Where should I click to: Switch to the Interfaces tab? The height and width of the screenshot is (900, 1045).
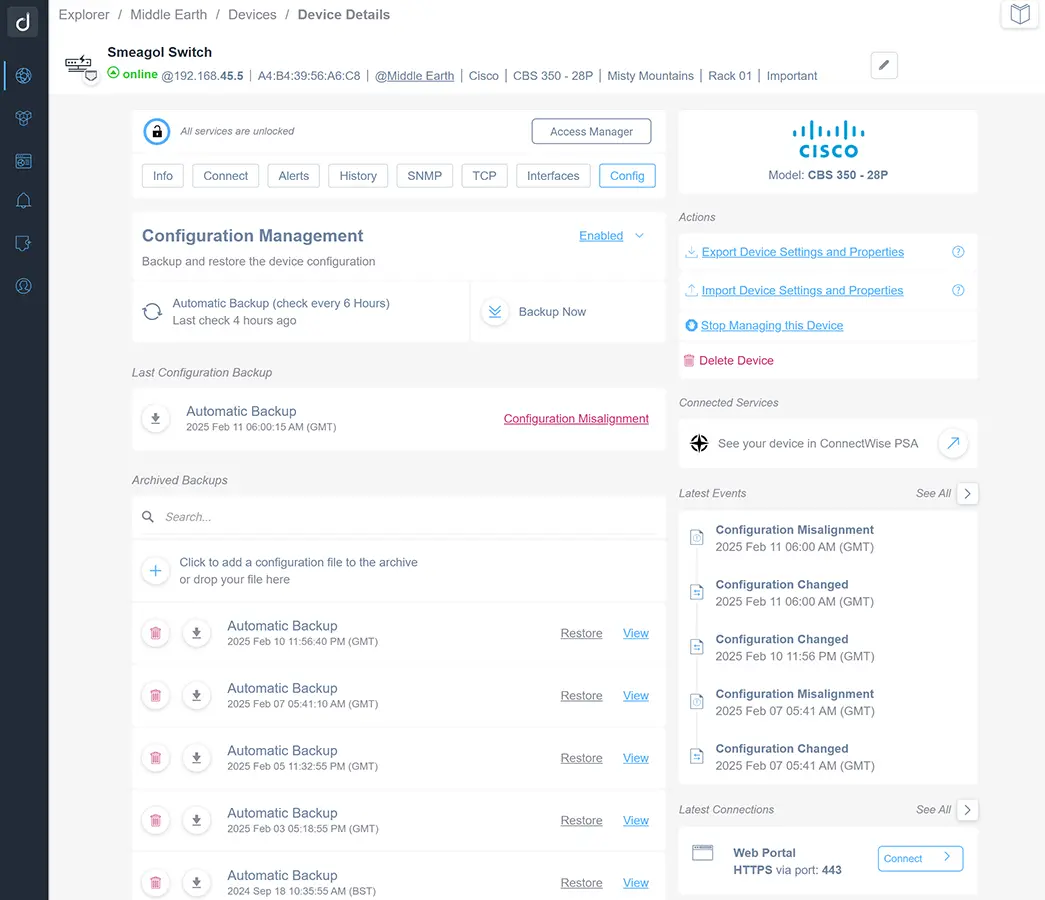553,176
